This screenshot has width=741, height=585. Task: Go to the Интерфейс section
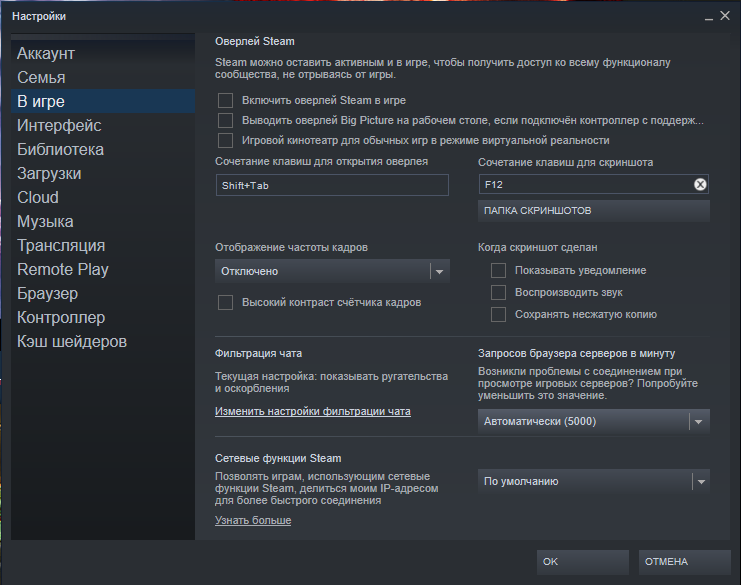point(103,125)
